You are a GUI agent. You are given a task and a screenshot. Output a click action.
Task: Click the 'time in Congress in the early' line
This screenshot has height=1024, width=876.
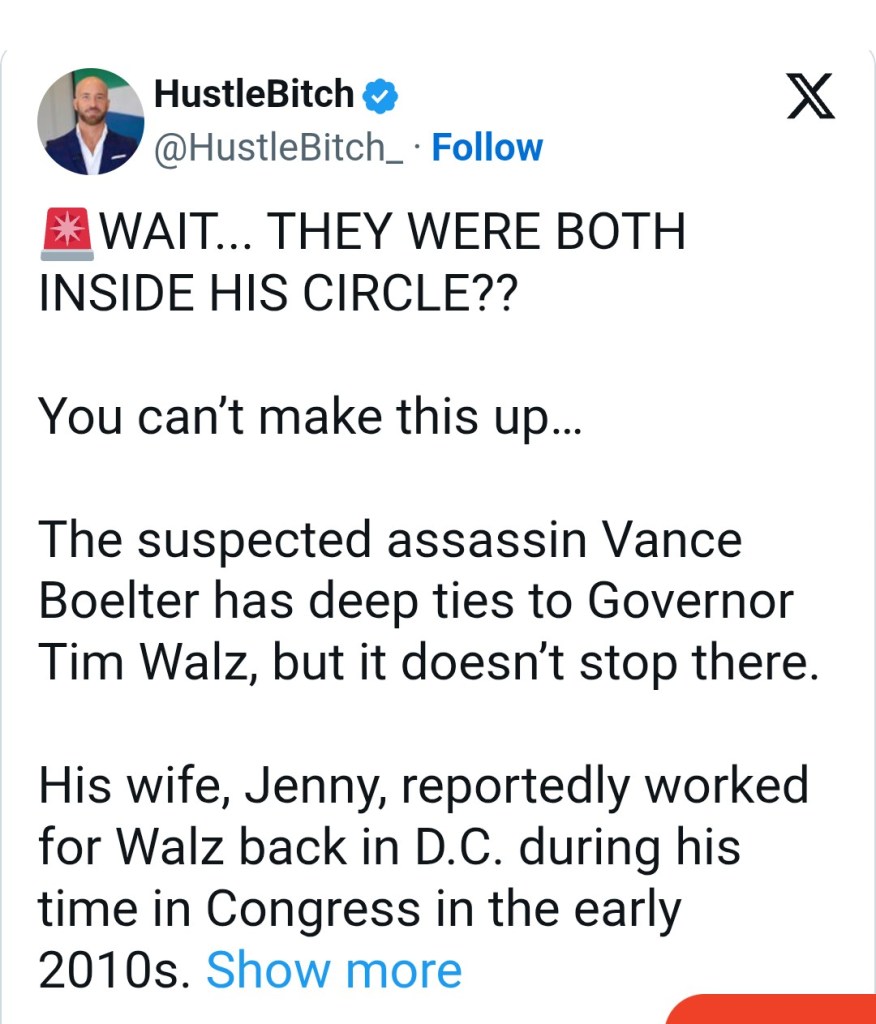click(x=359, y=908)
